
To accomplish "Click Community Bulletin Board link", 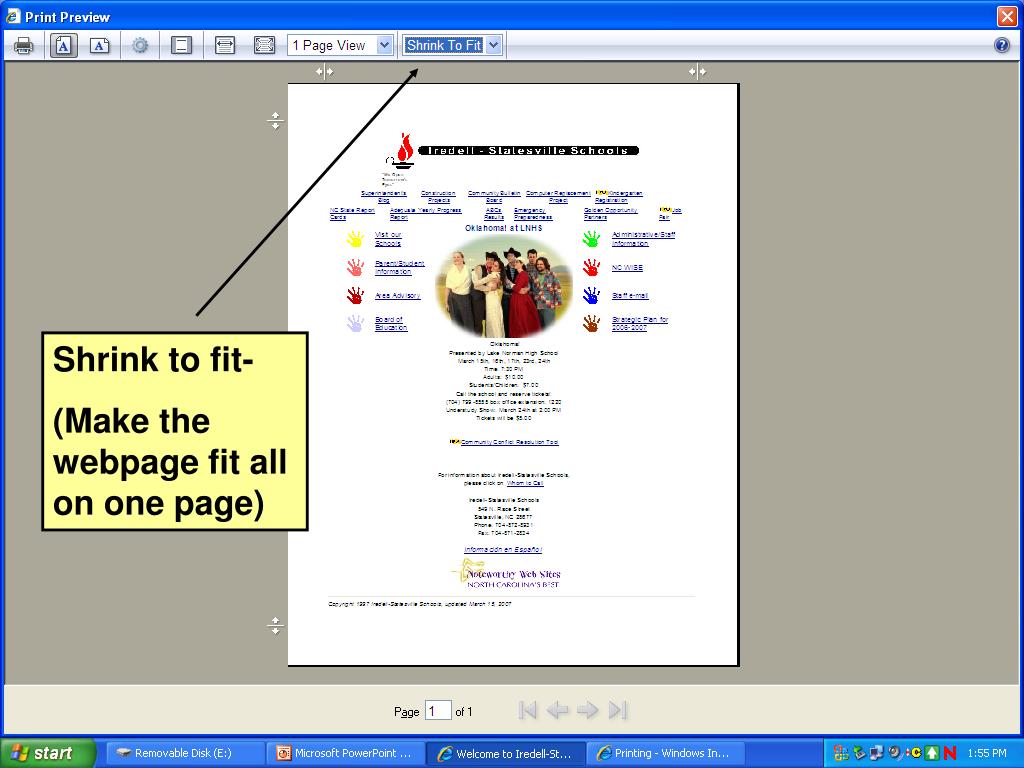I will (x=494, y=197).
